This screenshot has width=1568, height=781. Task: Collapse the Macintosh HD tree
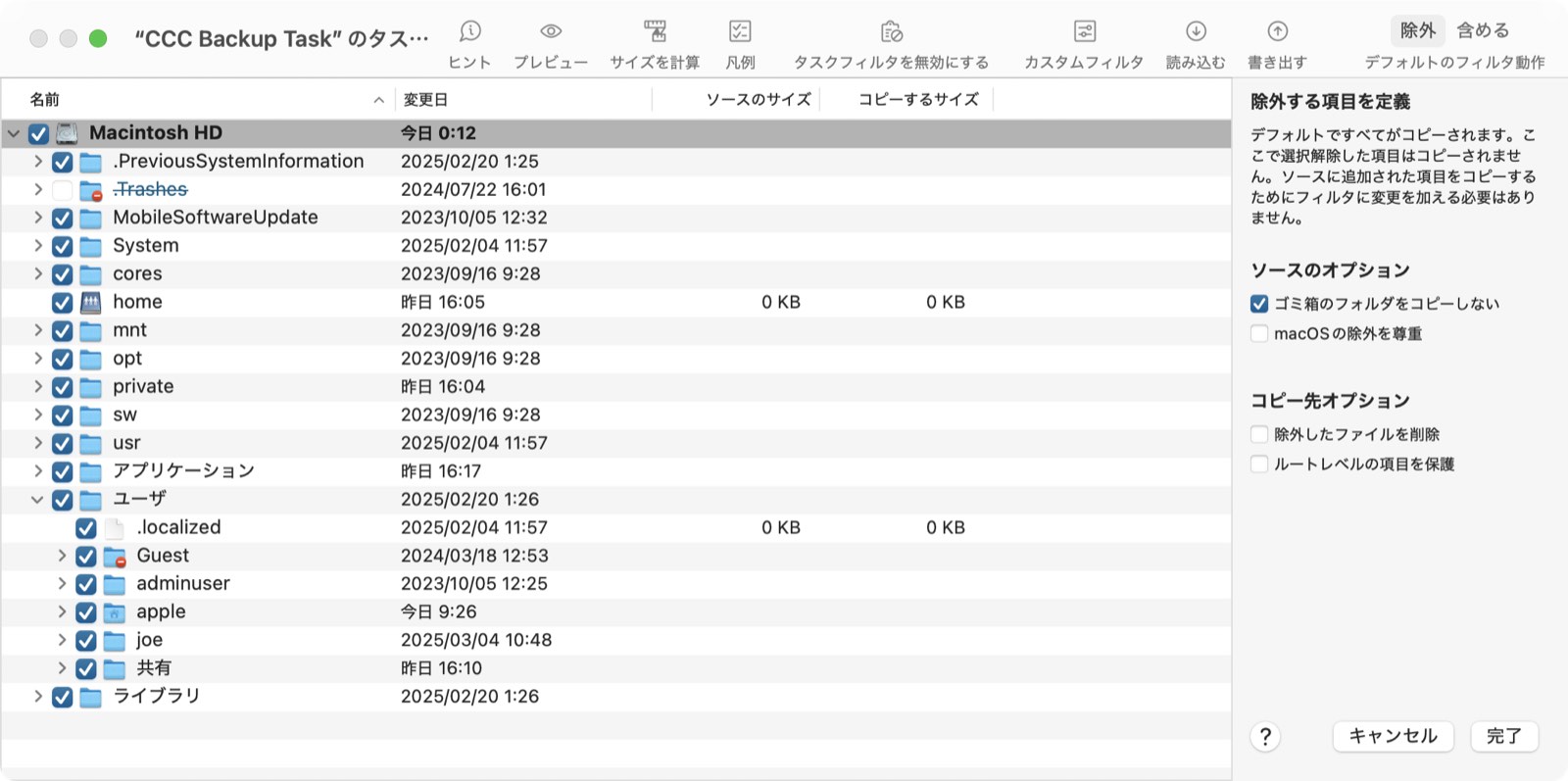coord(14,133)
